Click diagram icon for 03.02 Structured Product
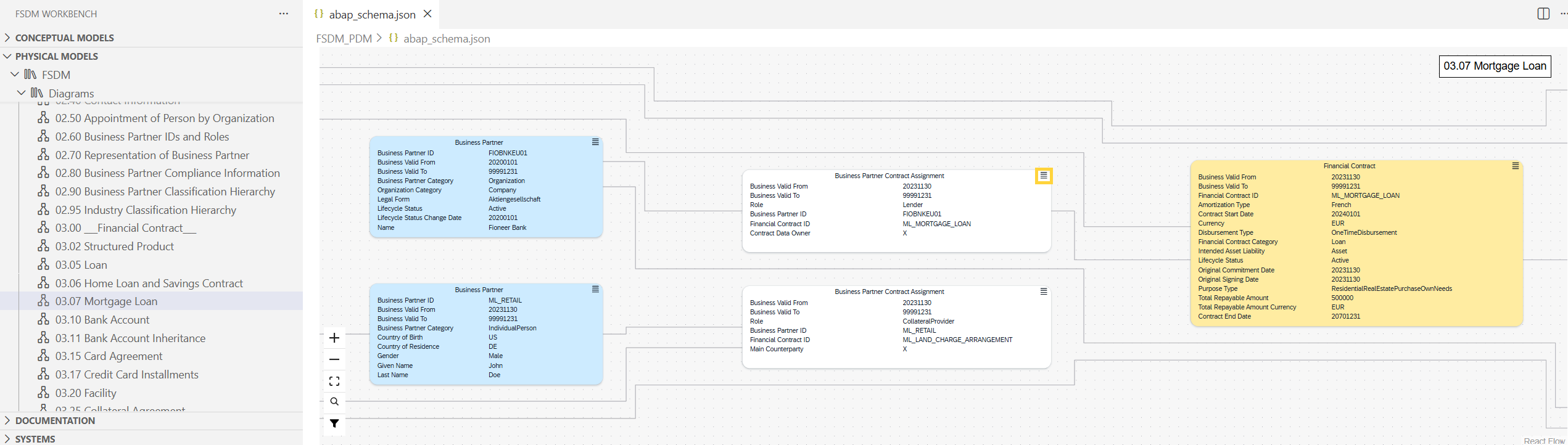Screen dimensions: 1568x445 [43, 246]
